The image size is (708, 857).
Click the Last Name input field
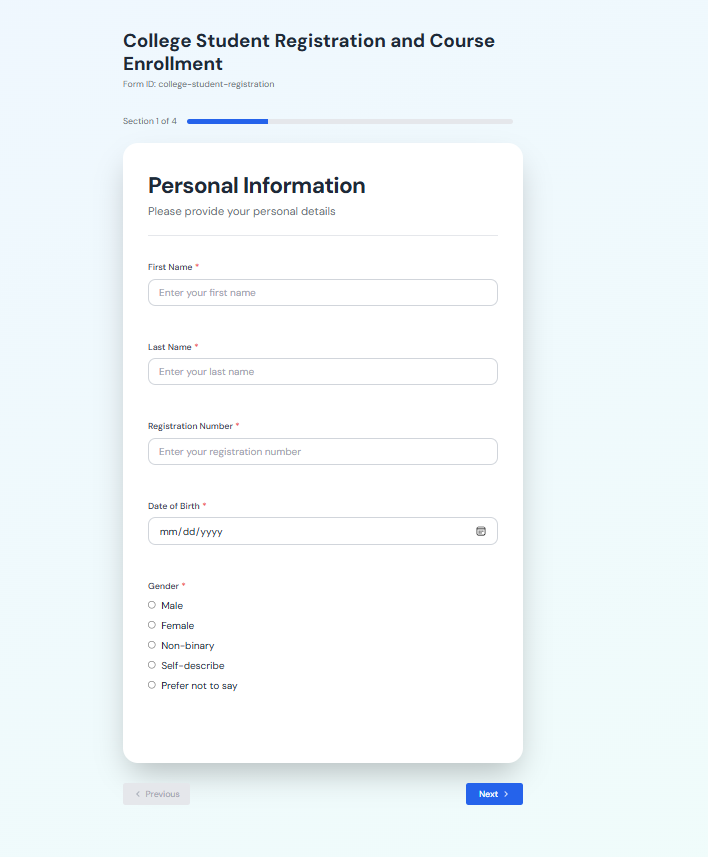[322, 371]
